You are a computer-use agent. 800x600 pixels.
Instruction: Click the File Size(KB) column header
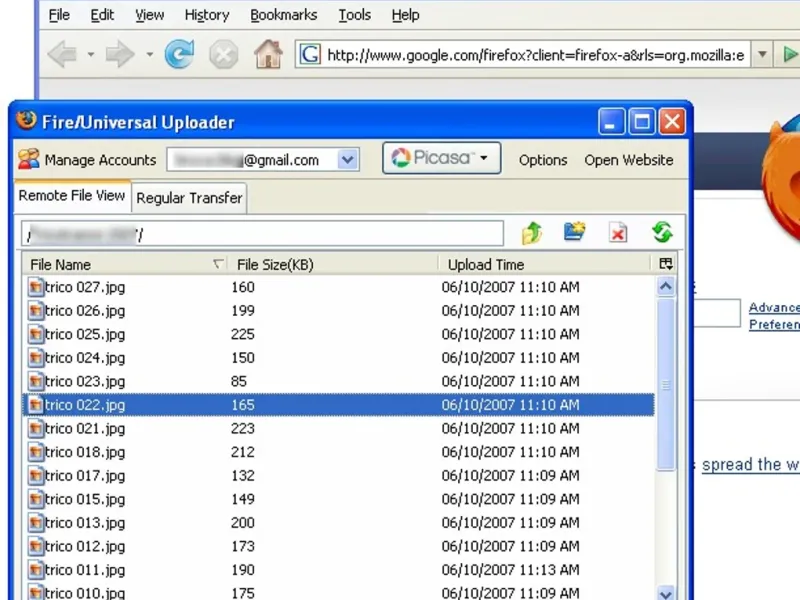[332, 264]
